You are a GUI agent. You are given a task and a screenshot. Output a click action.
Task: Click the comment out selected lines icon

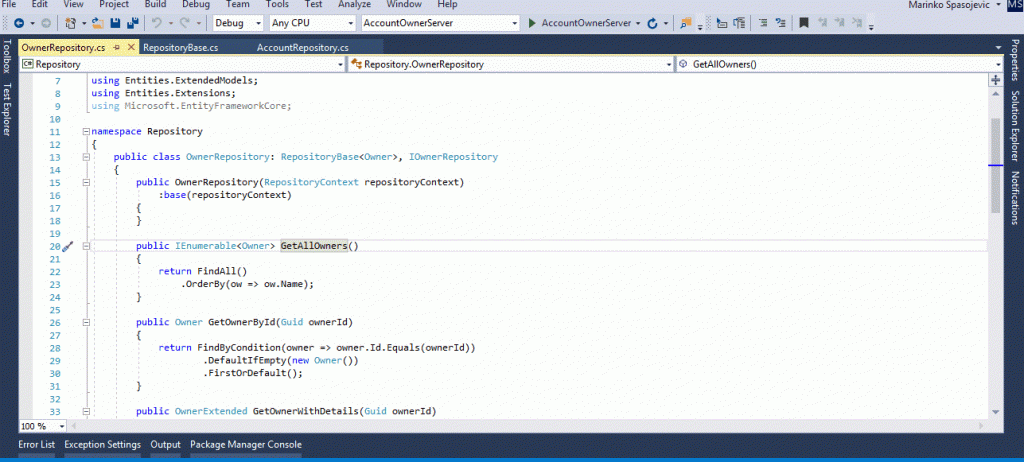pos(761,22)
